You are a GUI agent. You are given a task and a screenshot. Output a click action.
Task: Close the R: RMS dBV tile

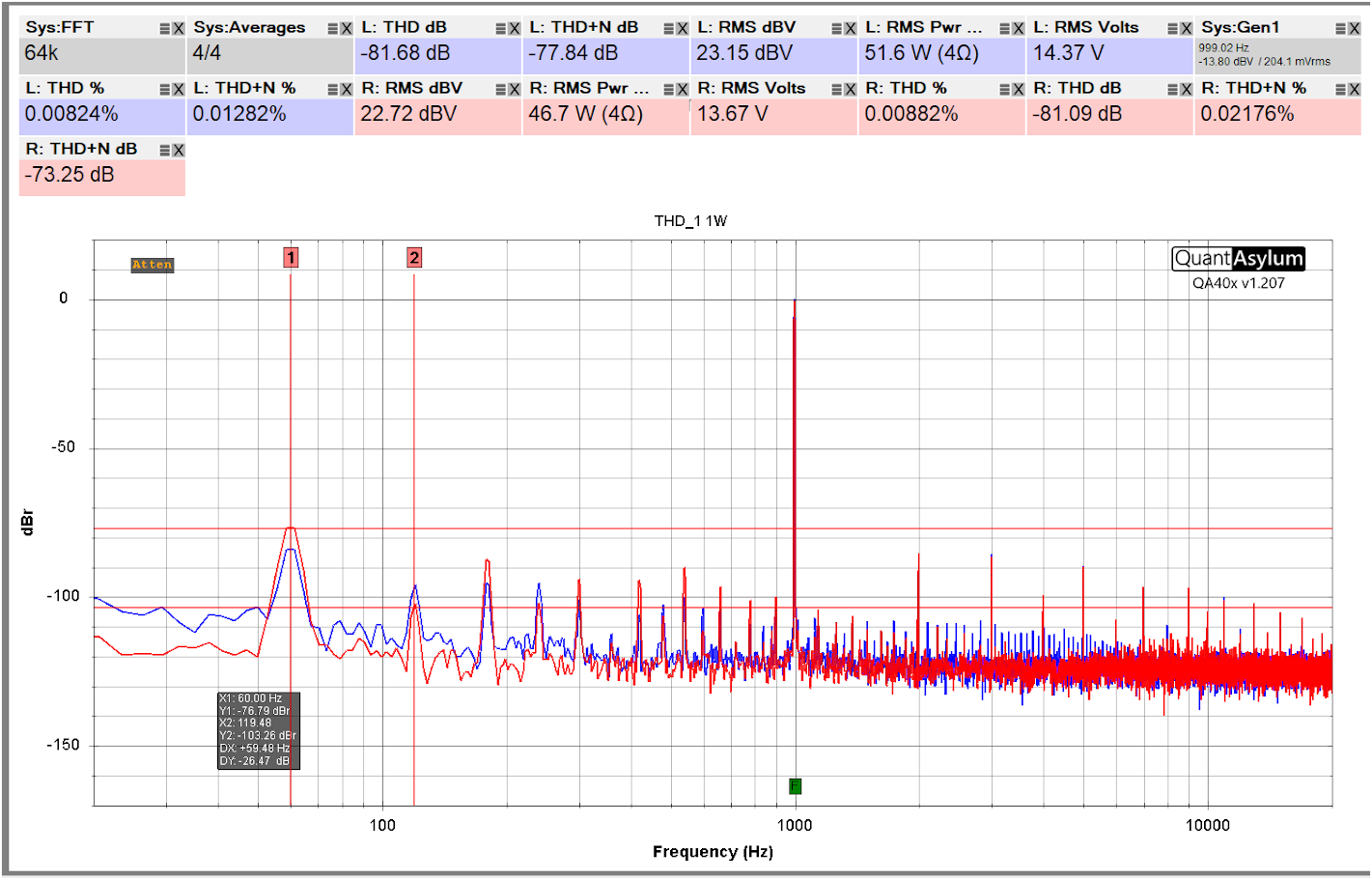(515, 90)
